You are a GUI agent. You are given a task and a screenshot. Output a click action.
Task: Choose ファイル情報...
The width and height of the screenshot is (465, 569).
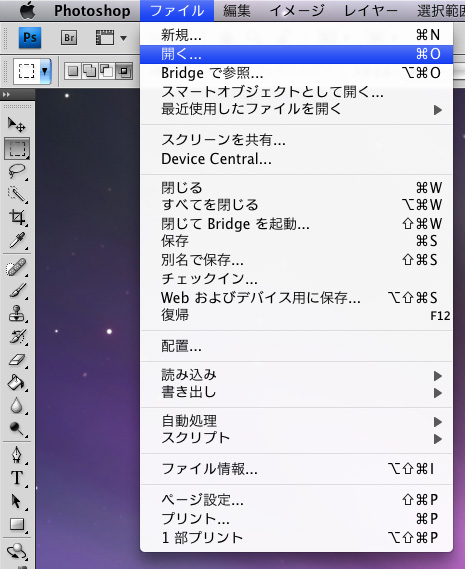click(297, 469)
